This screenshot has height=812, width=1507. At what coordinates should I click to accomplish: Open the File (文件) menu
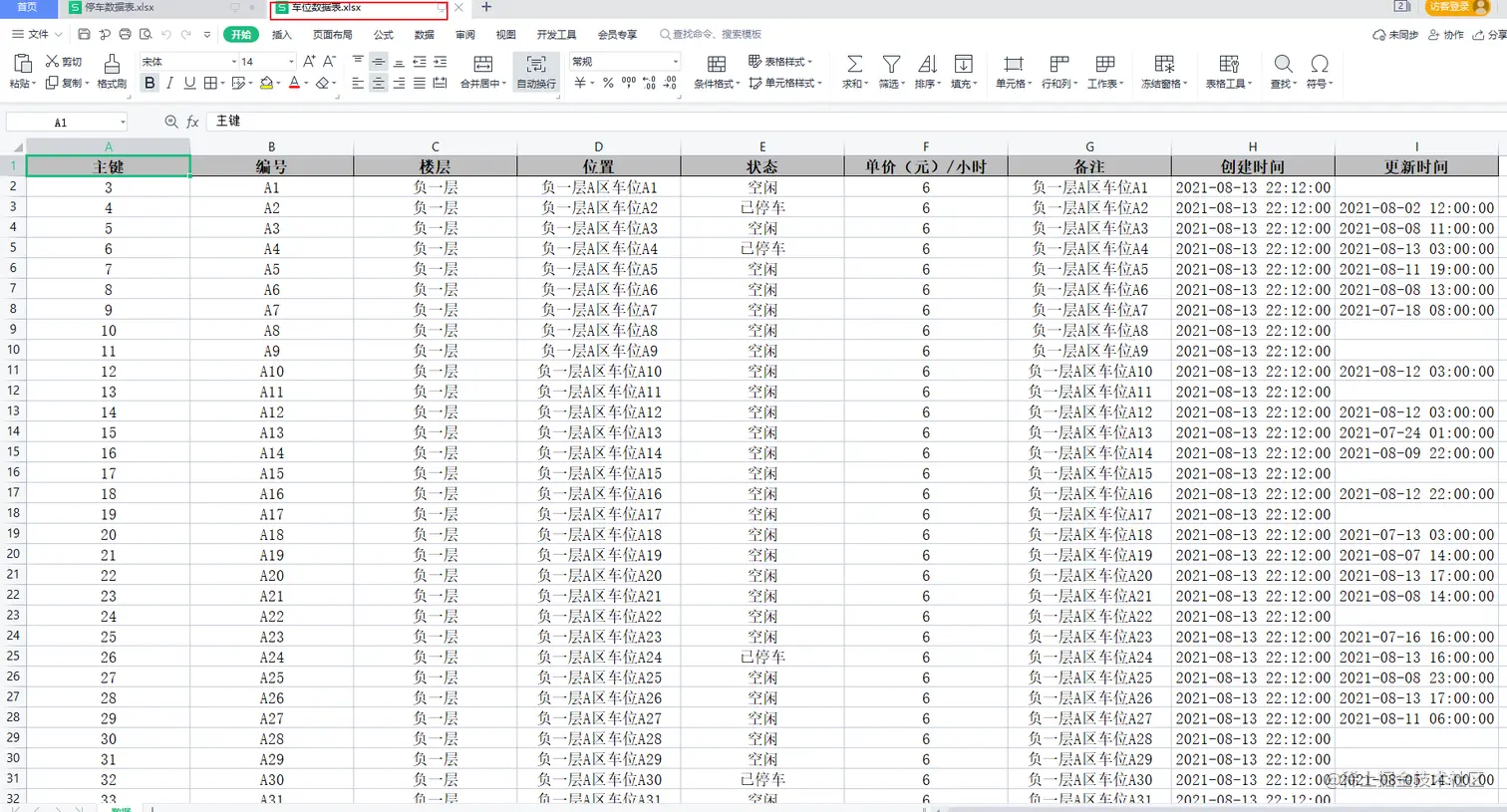(x=37, y=34)
